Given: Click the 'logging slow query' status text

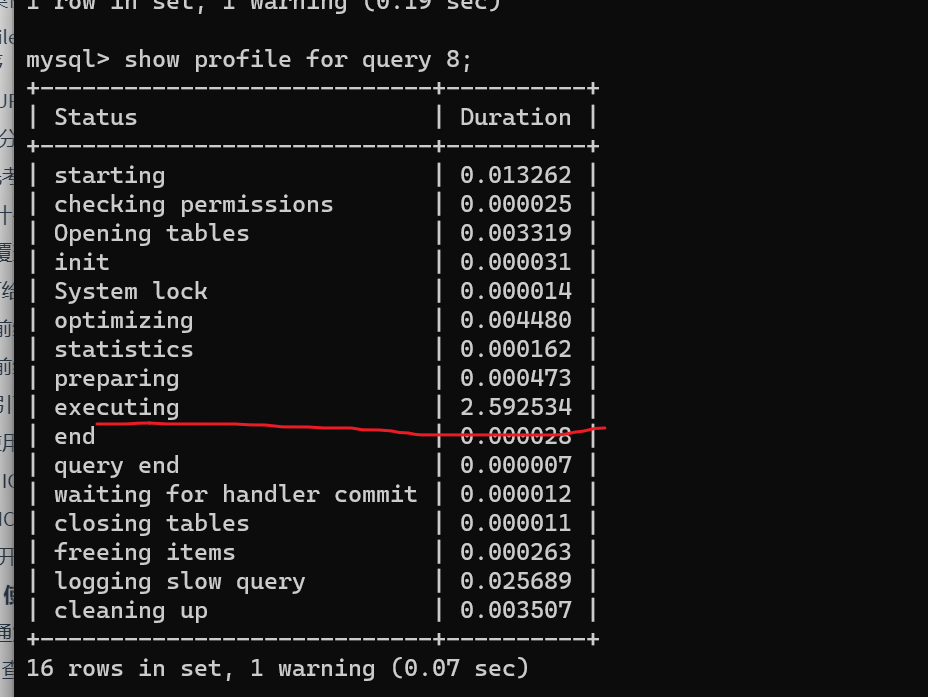Looking at the screenshot, I should [179, 582].
